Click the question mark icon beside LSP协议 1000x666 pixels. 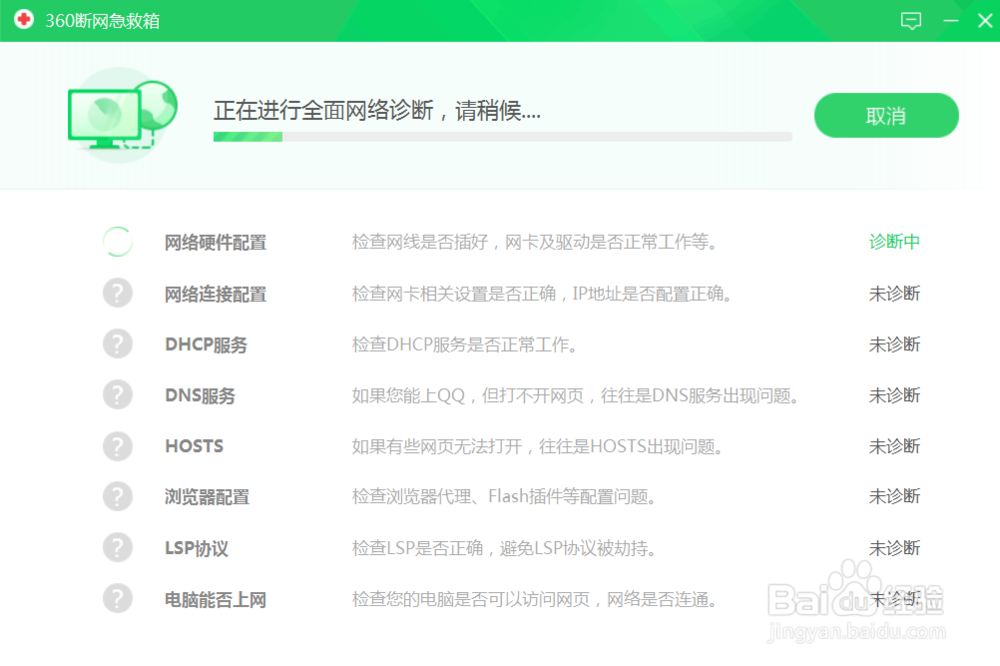(117, 548)
